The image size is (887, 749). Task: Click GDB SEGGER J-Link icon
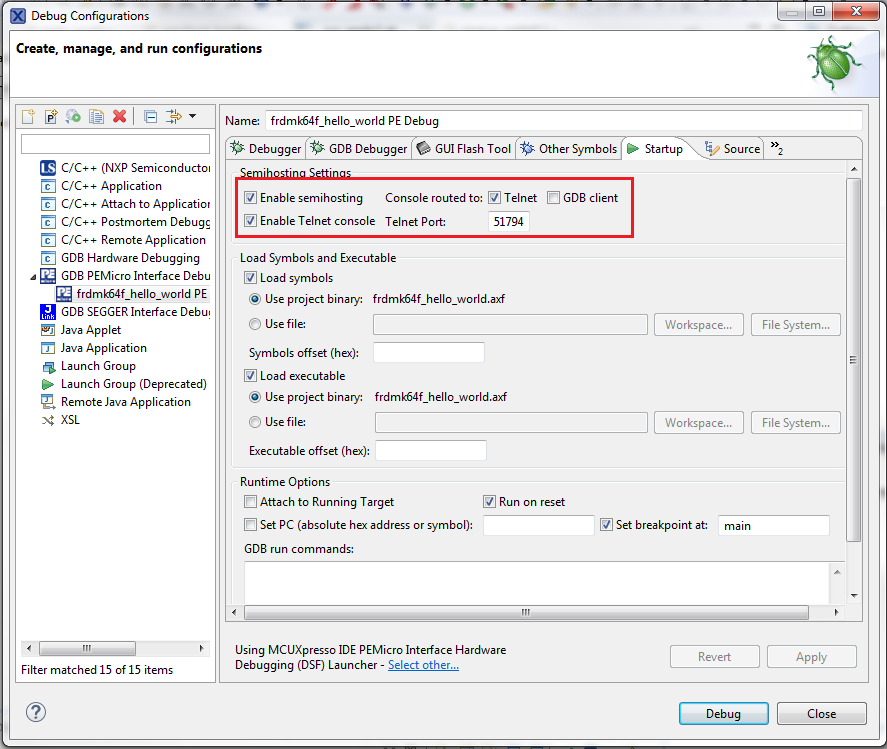(48, 312)
